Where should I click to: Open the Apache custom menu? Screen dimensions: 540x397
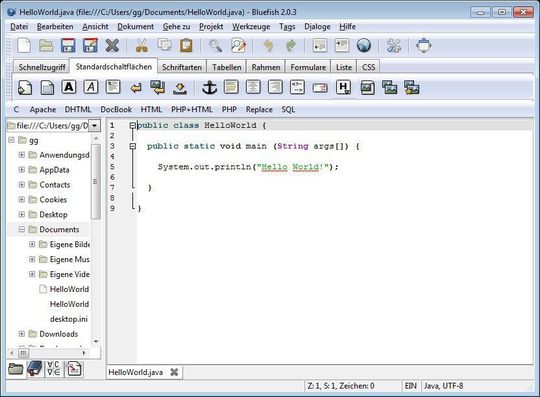(43, 109)
